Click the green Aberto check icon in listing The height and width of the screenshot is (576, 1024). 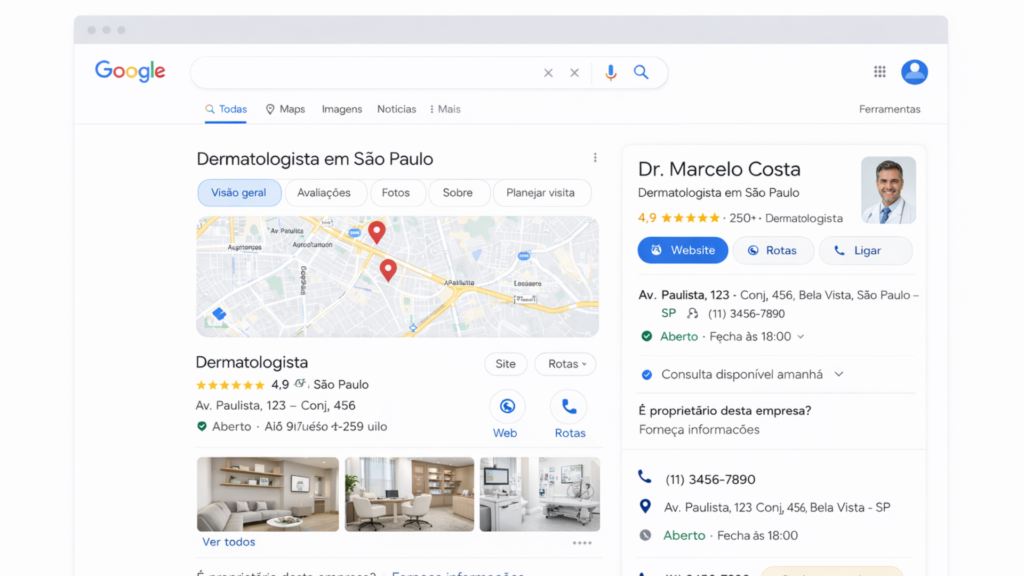point(202,426)
